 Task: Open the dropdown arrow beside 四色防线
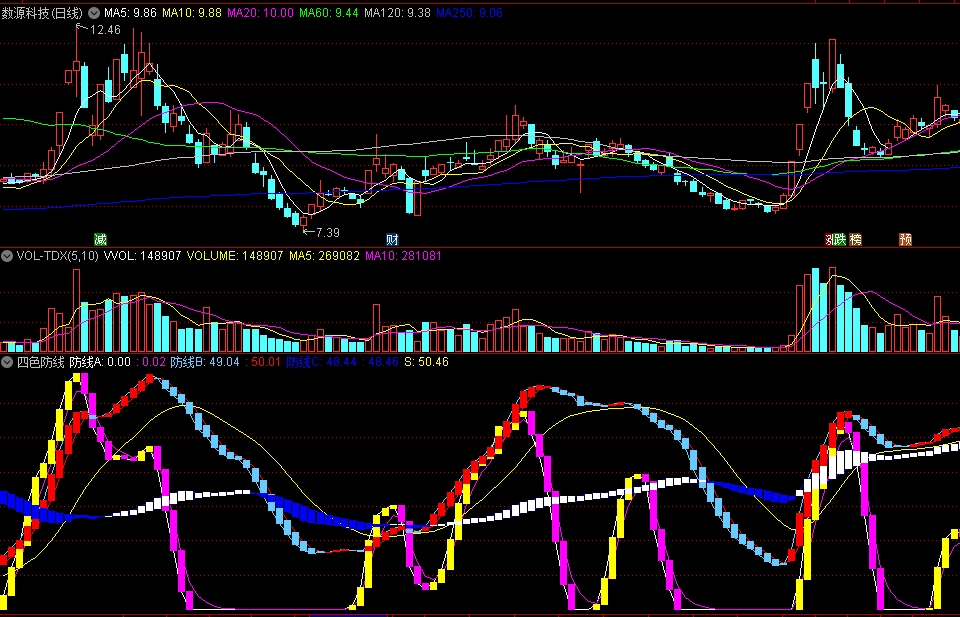pyautogui.click(x=7, y=362)
